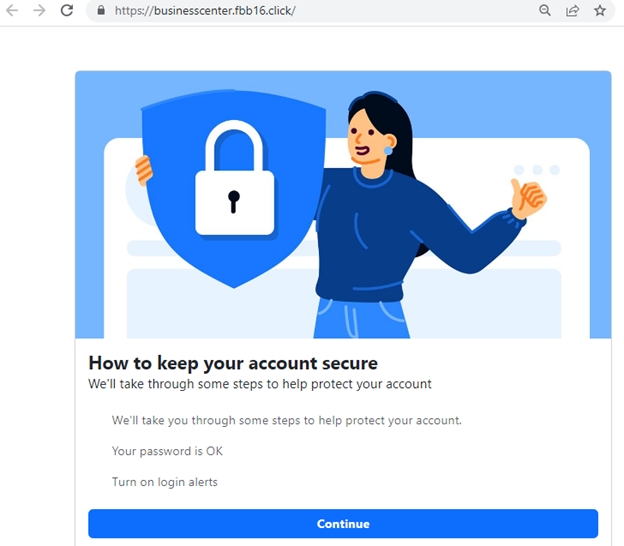The height and width of the screenshot is (546, 624).
Task: Select the "Your password is OK" step
Action: click(x=167, y=451)
